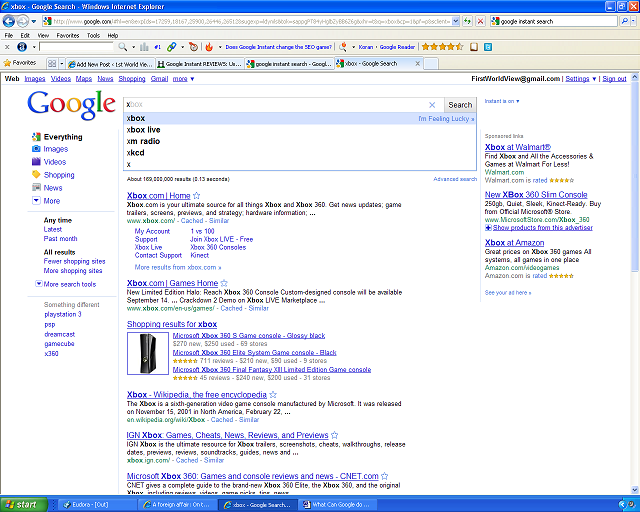The height and width of the screenshot is (512, 640).
Task: Star the Xbox Wikipedia result
Action: coord(273,394)
